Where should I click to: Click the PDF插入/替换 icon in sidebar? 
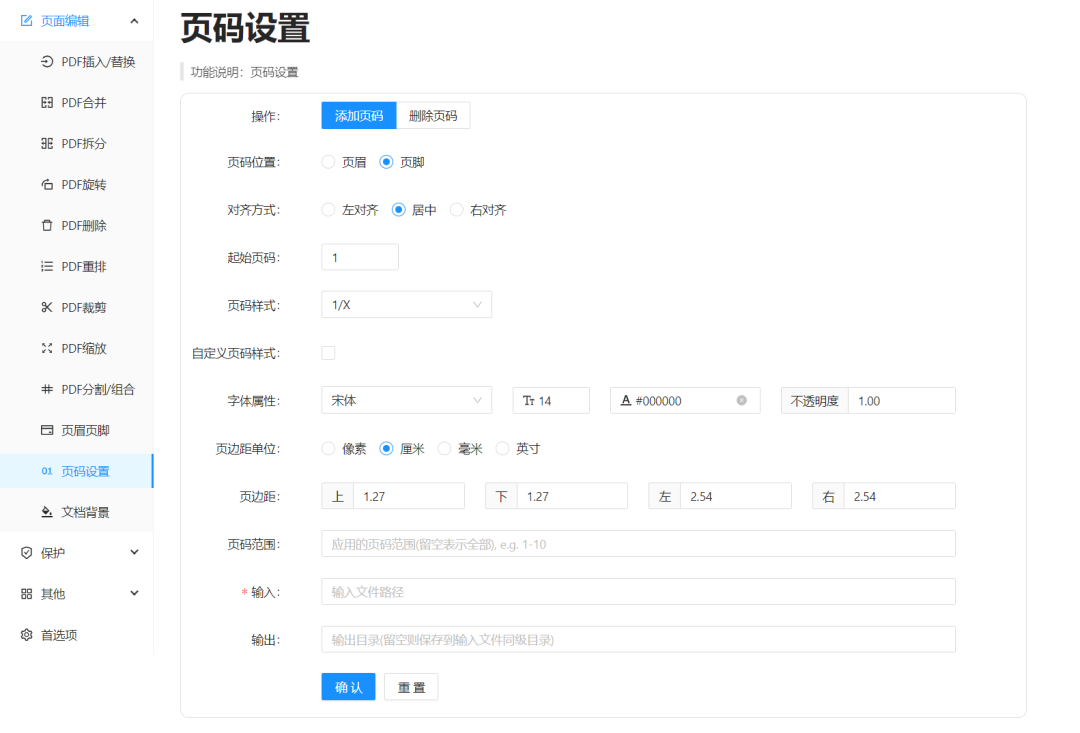(x=47, y=62)
